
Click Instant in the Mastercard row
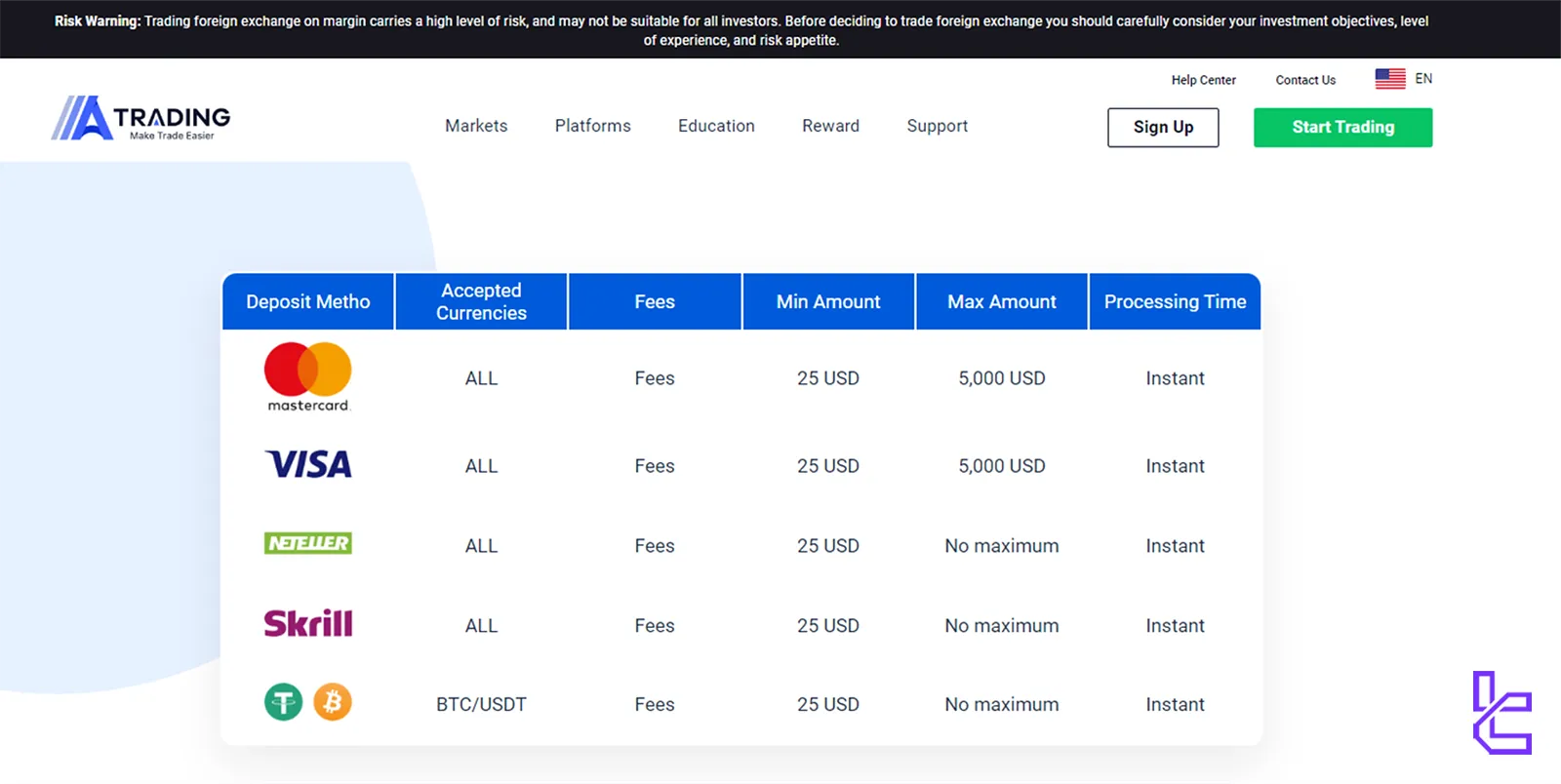coord(1175,378)
